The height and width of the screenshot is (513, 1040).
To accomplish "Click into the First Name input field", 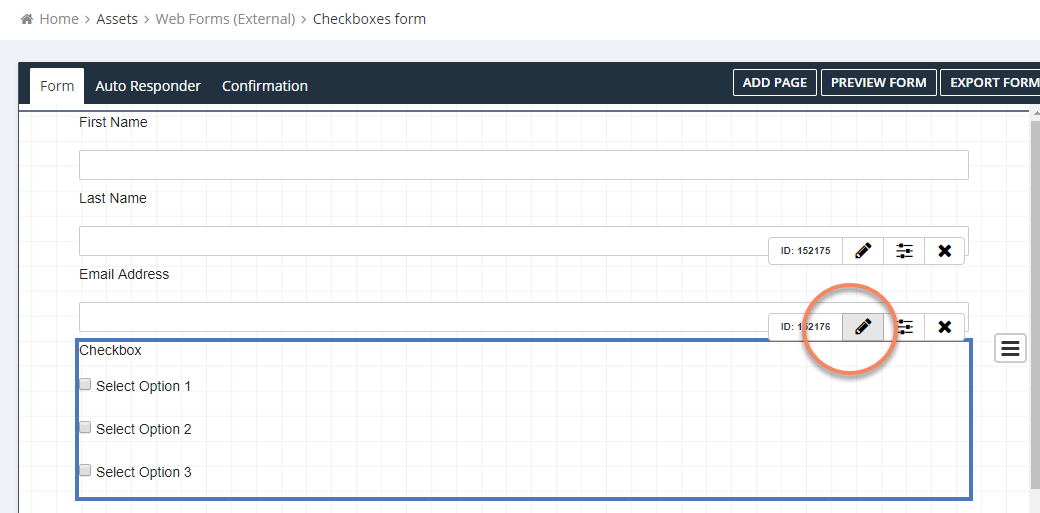I will pyautogui.click(x=523, y=165).
